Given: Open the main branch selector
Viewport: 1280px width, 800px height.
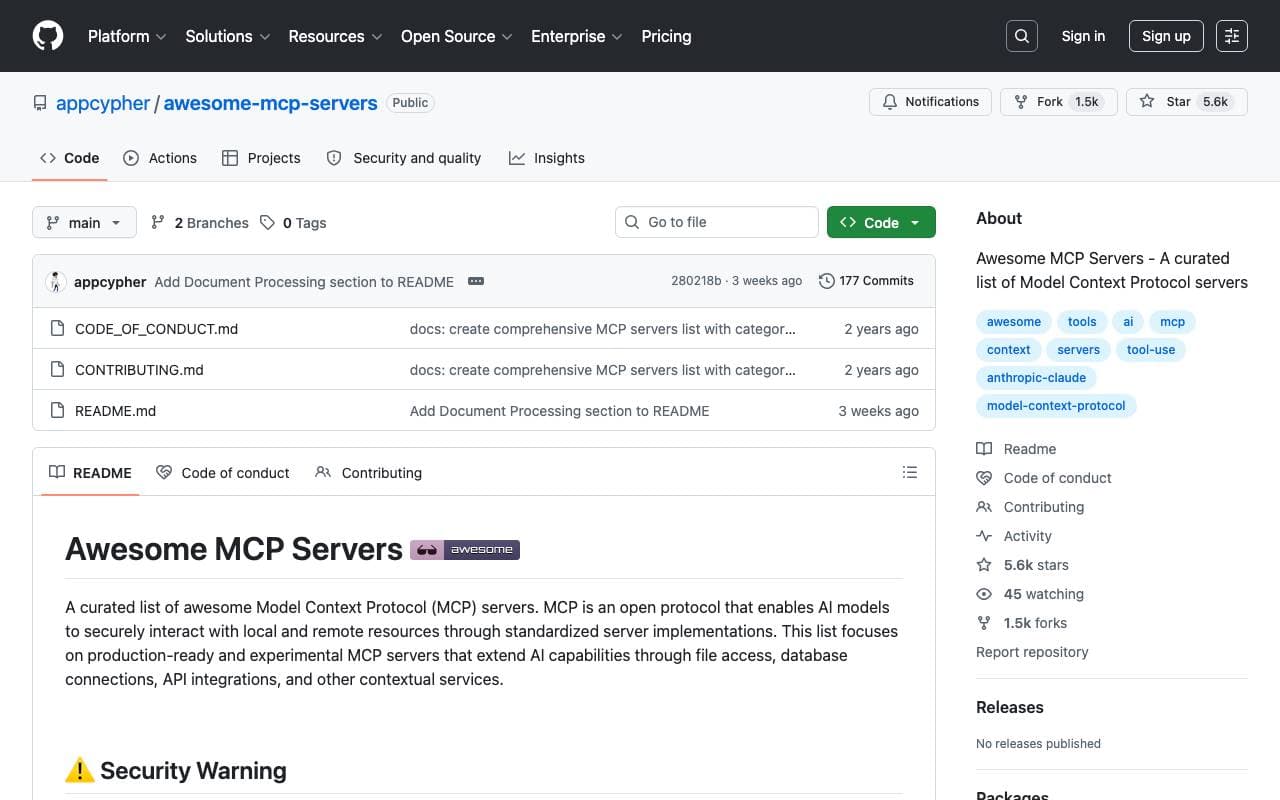Looking at the screenshot, I should [x=84, y=222].
